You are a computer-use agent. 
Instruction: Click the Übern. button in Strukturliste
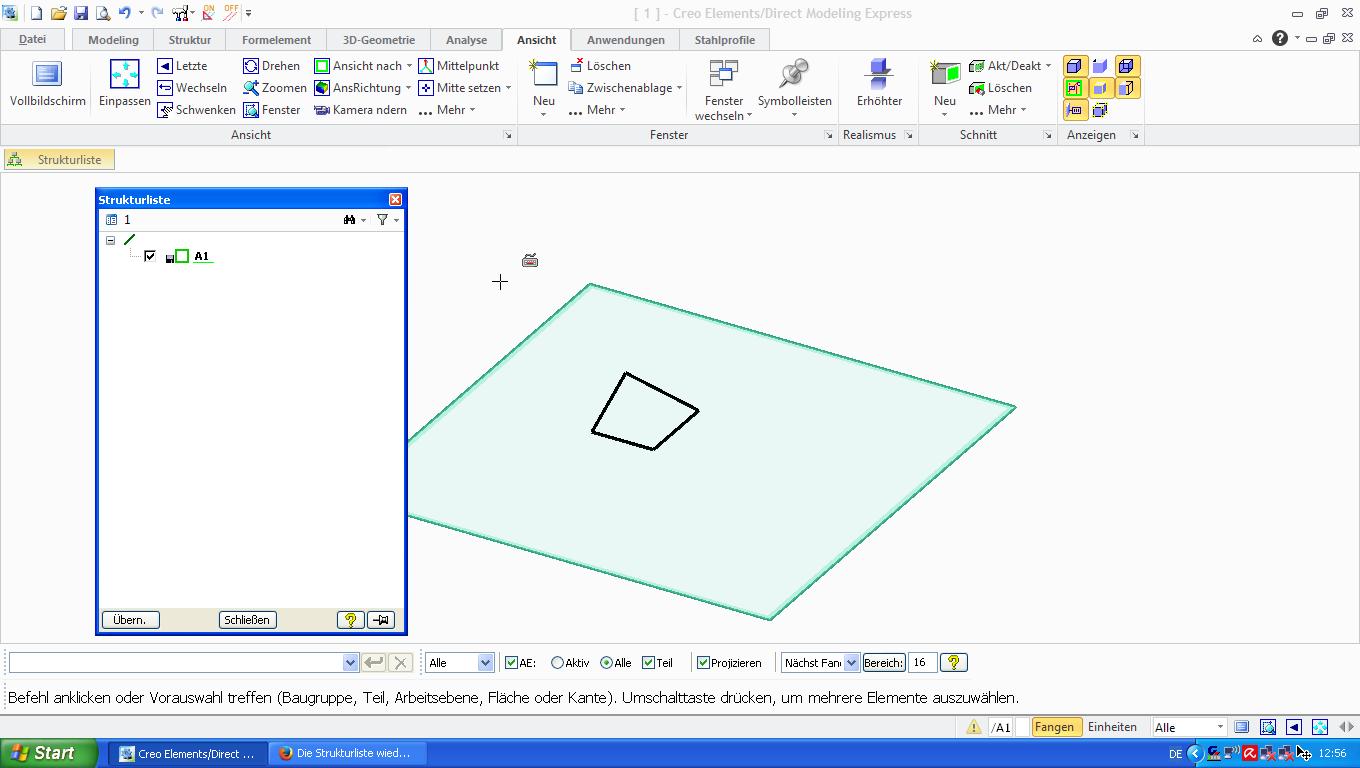point(131,620)
